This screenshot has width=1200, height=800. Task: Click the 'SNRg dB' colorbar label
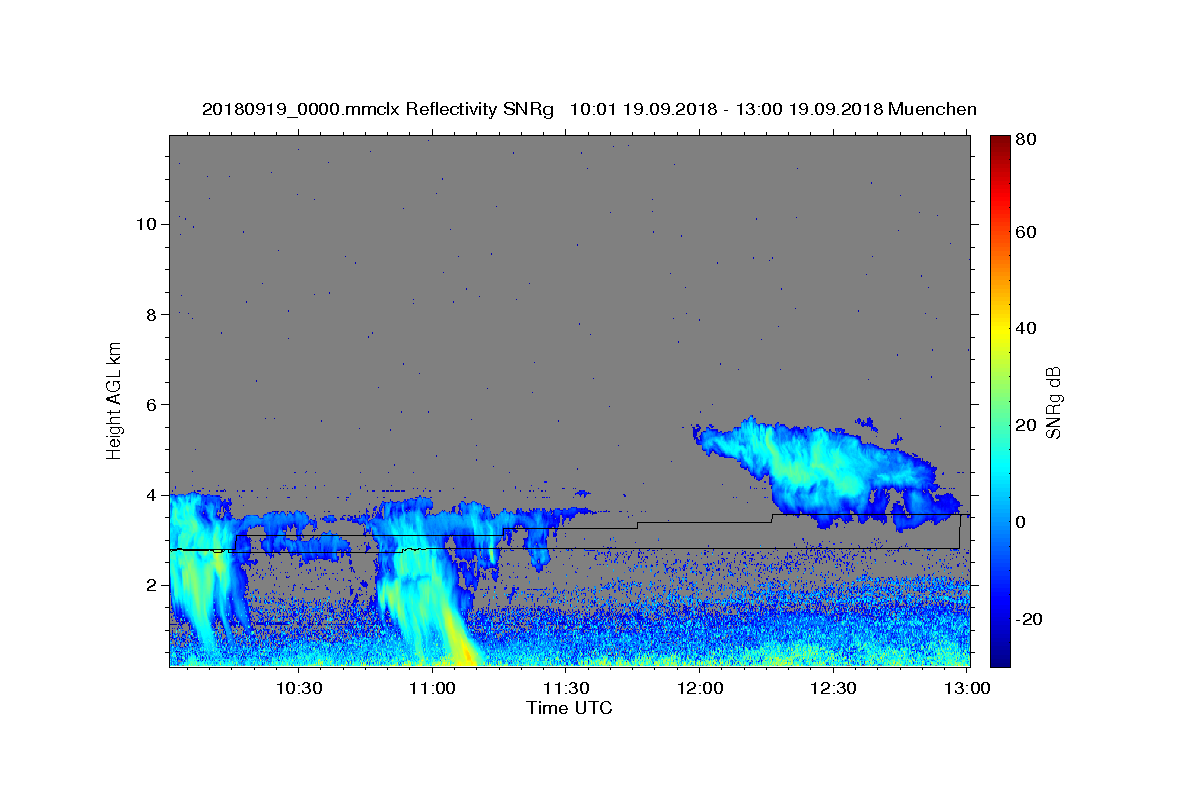(x=1052, y=401)
